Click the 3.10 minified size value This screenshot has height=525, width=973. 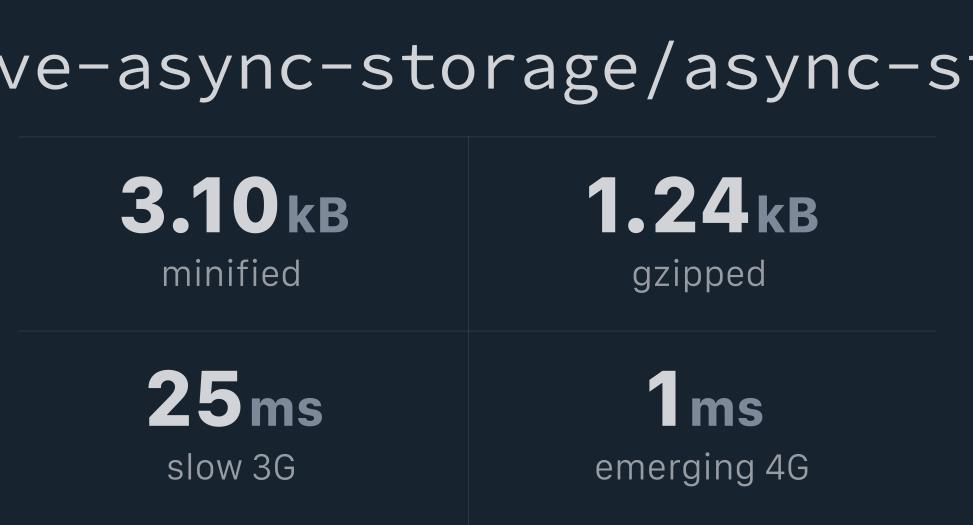pyautogui.click(x=199, y=206)
